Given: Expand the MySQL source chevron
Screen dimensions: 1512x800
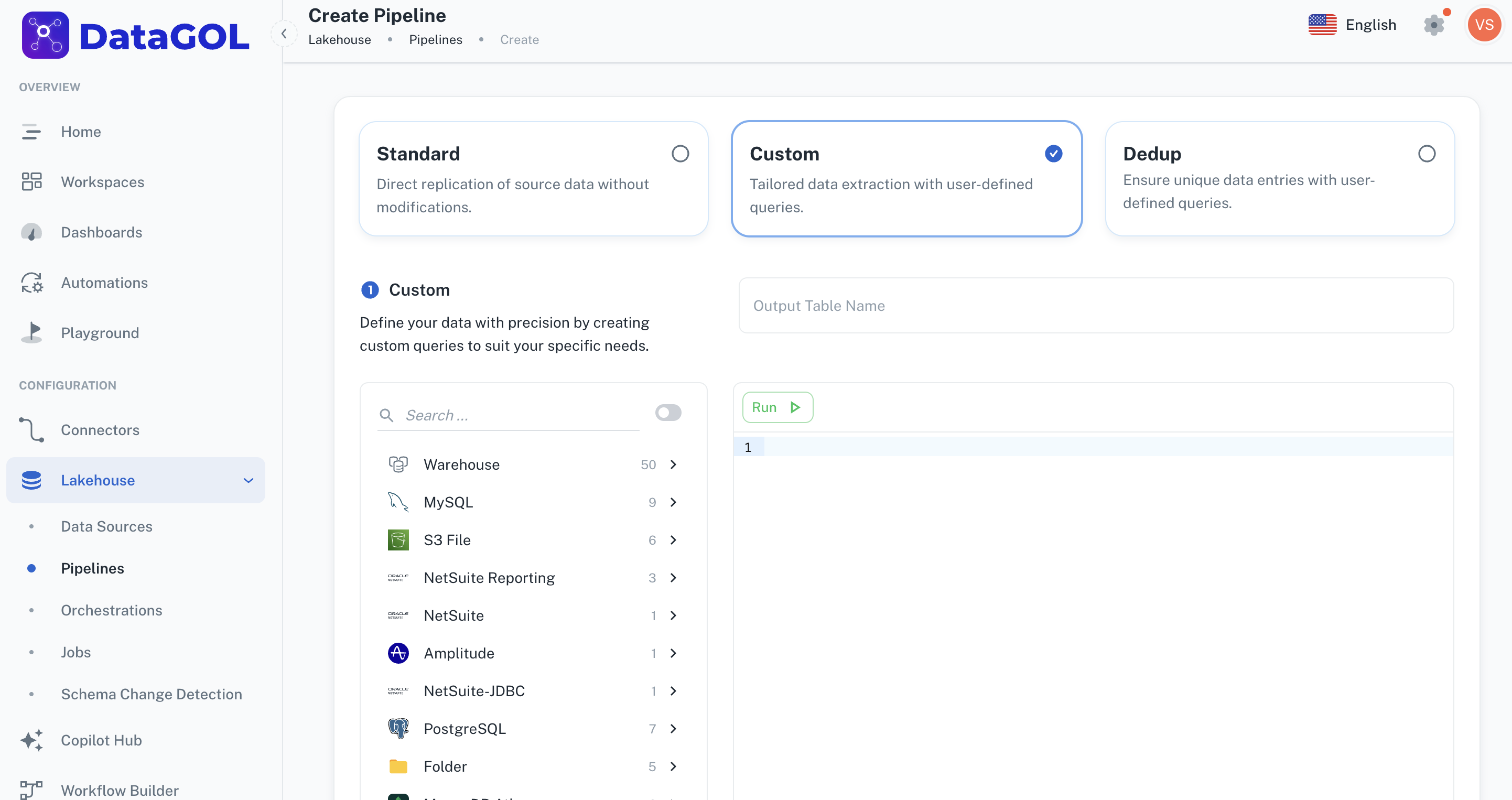Looking at the screenshot, I should pos(673,502).
